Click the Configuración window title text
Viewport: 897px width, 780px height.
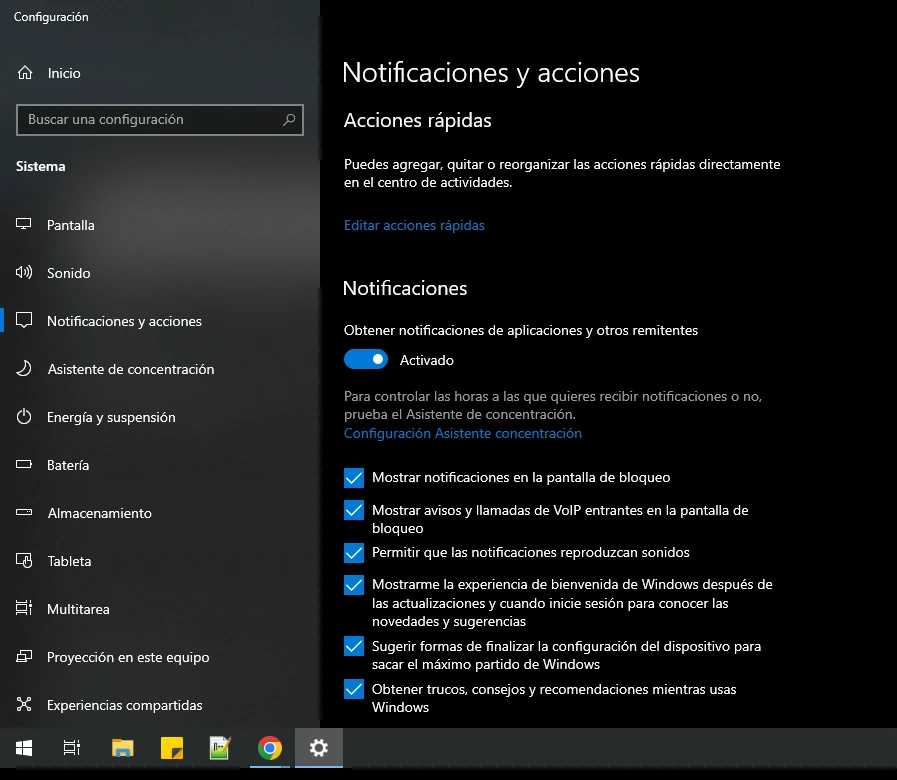point(51,17)
